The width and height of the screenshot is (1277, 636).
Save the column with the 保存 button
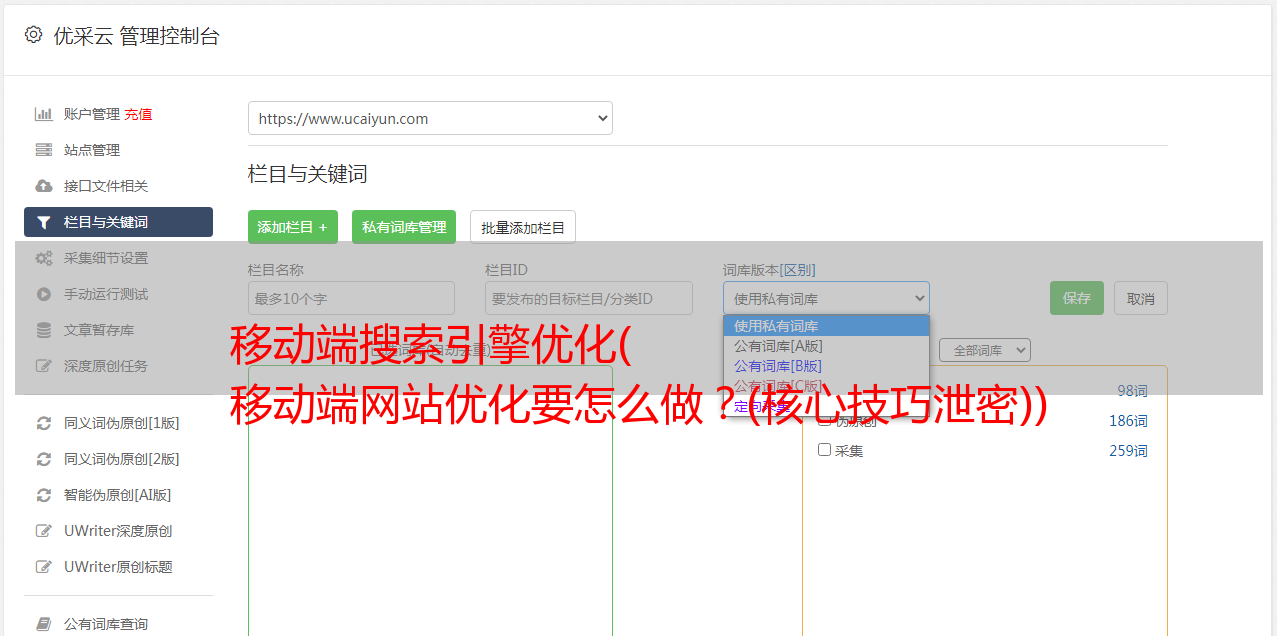coord(1077,298)
